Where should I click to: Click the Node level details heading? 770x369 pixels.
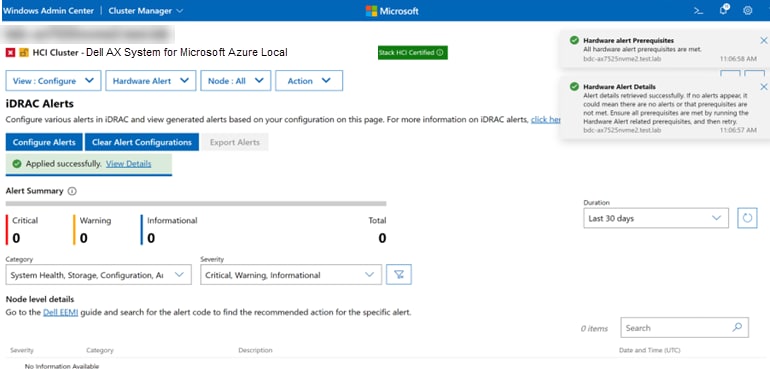(x=40, y=299)
